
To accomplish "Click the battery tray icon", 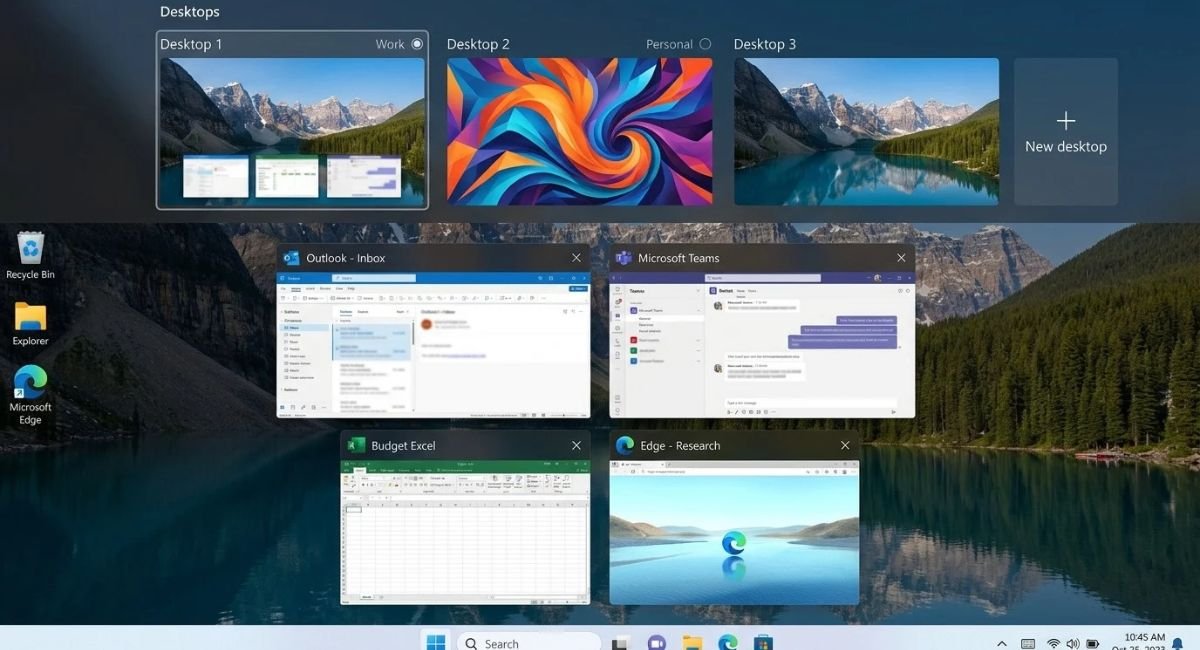I will (1093, 643).
